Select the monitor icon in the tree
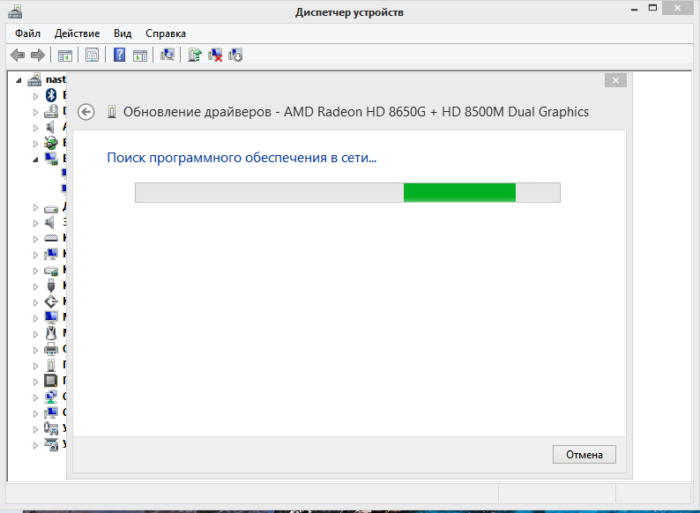The height and width of the screenshot is (513, 700). pyautogui.click(x=51, y=317)
